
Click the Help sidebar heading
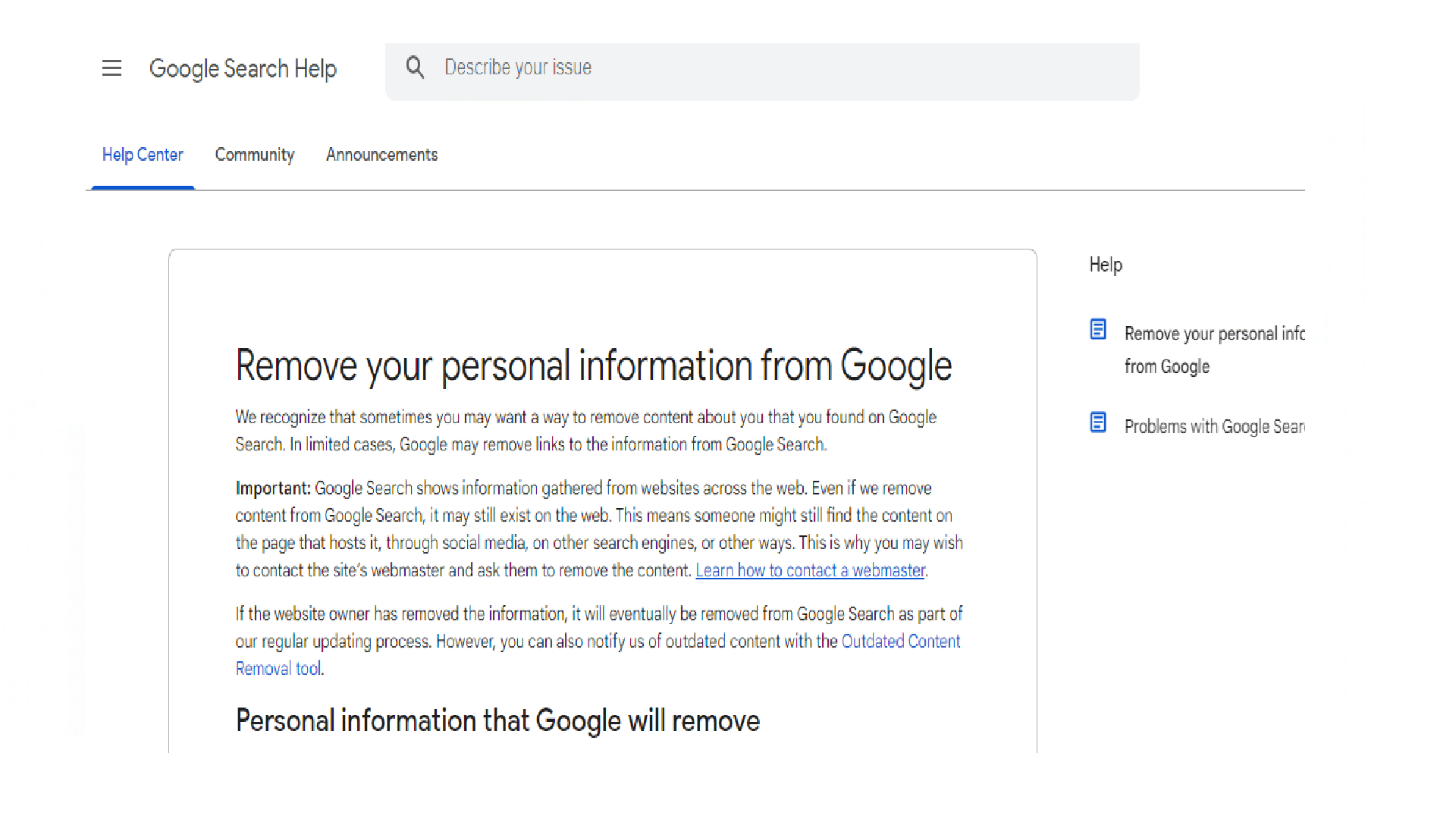(x=1105, y=265)
